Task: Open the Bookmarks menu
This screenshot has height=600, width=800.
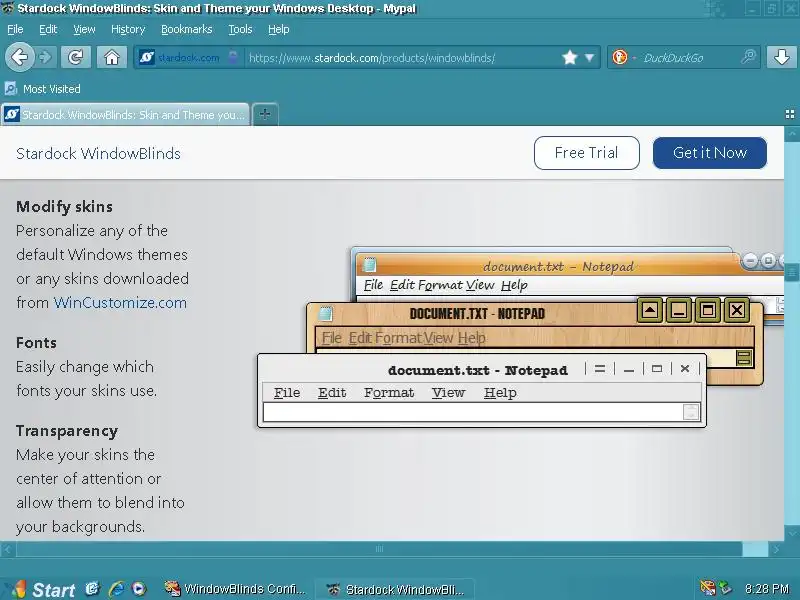Action: coord(187,30)
